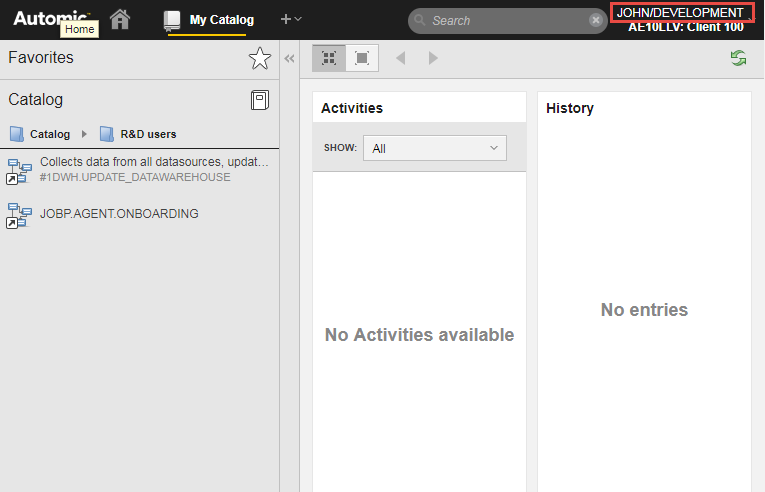
Task: Click the Catalog section title
Action: tap(36, 100)
